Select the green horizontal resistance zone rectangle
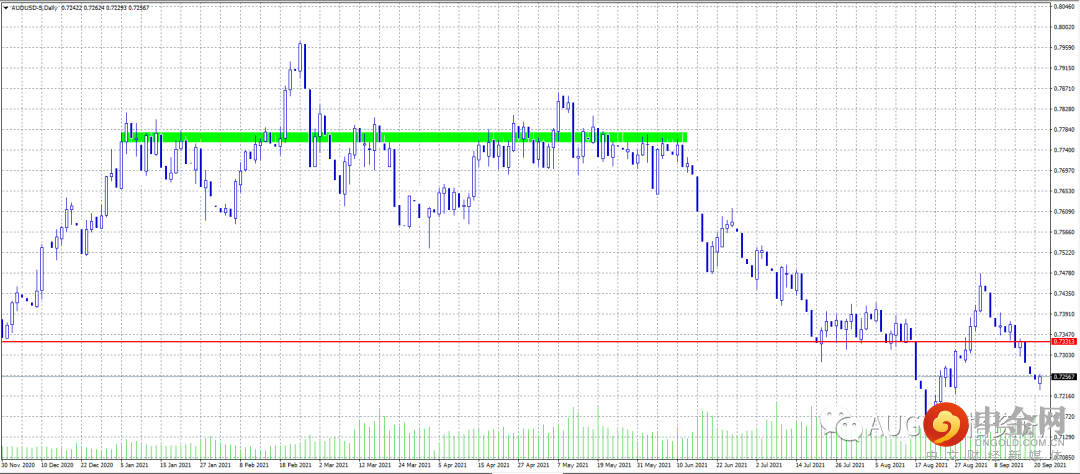Image resolution: width=1080 pixels, height=474 pixels. click(404, 137)
